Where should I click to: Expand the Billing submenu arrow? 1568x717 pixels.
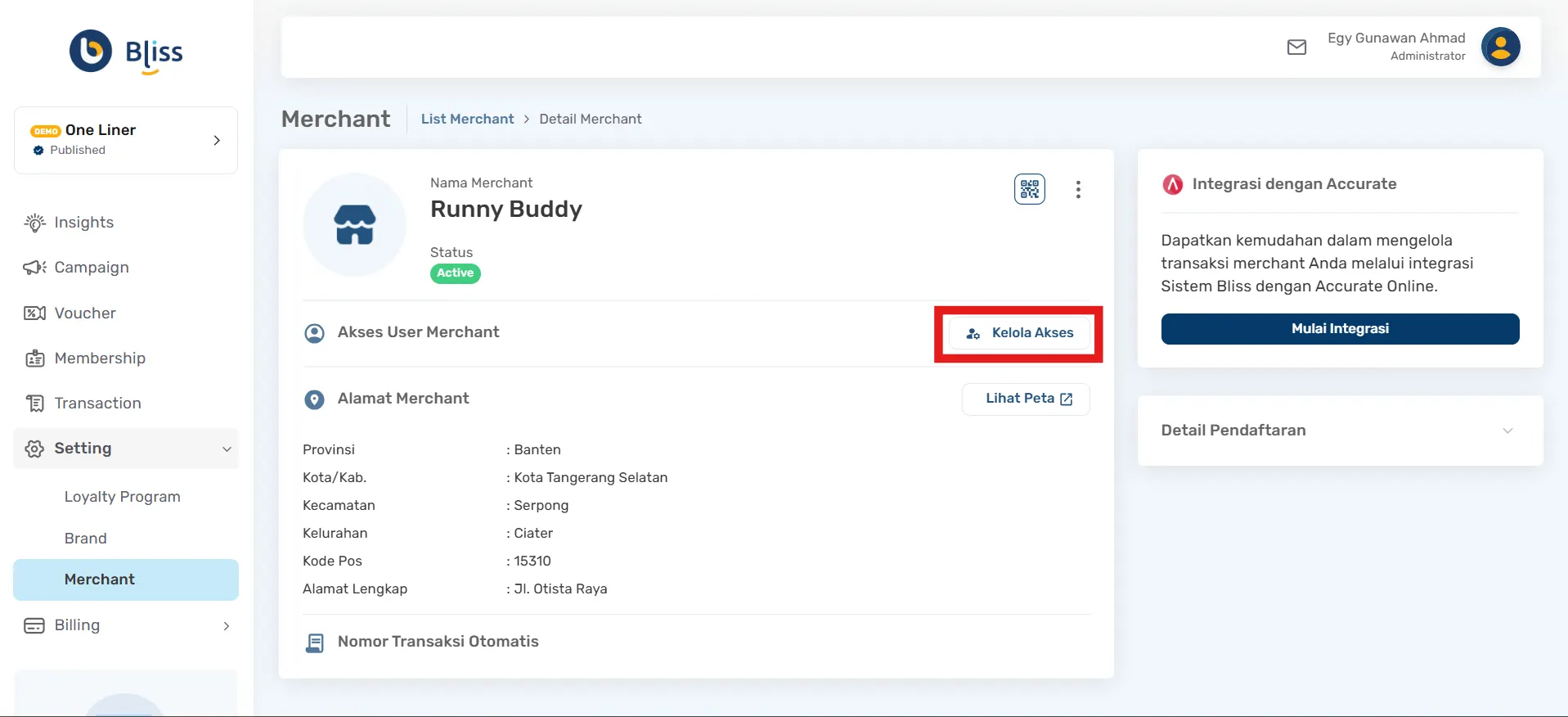(x=227, y=626)
